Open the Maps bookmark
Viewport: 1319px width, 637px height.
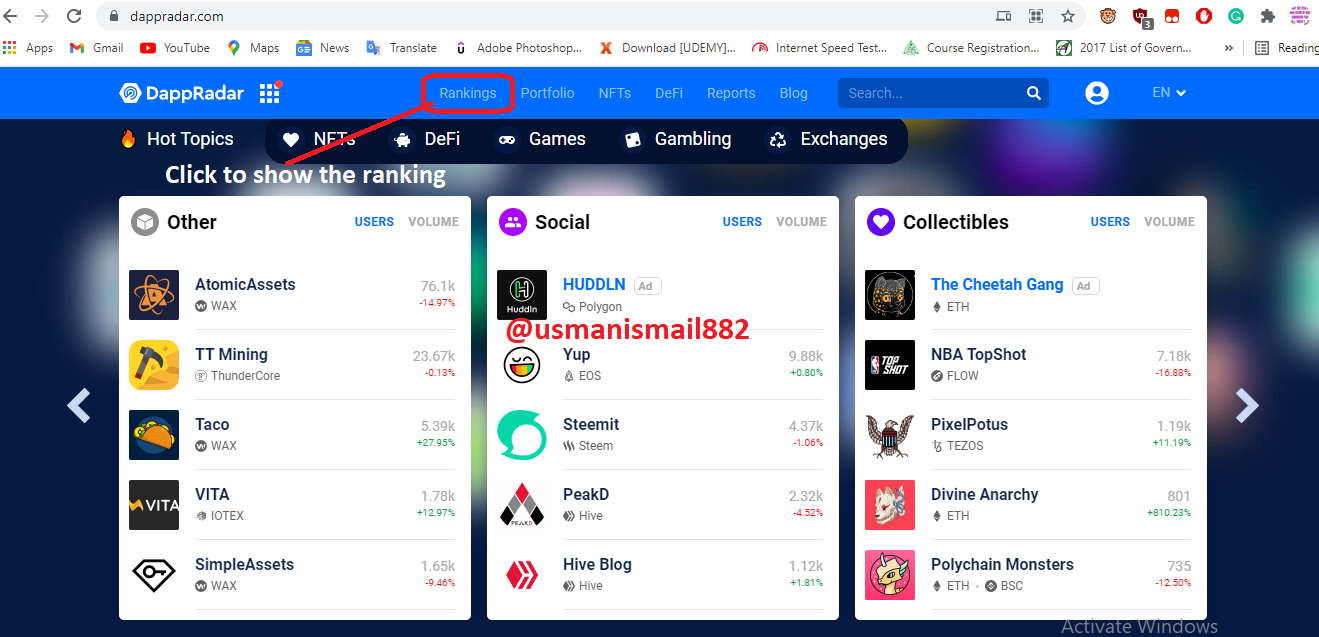click(x=253, y=48)
